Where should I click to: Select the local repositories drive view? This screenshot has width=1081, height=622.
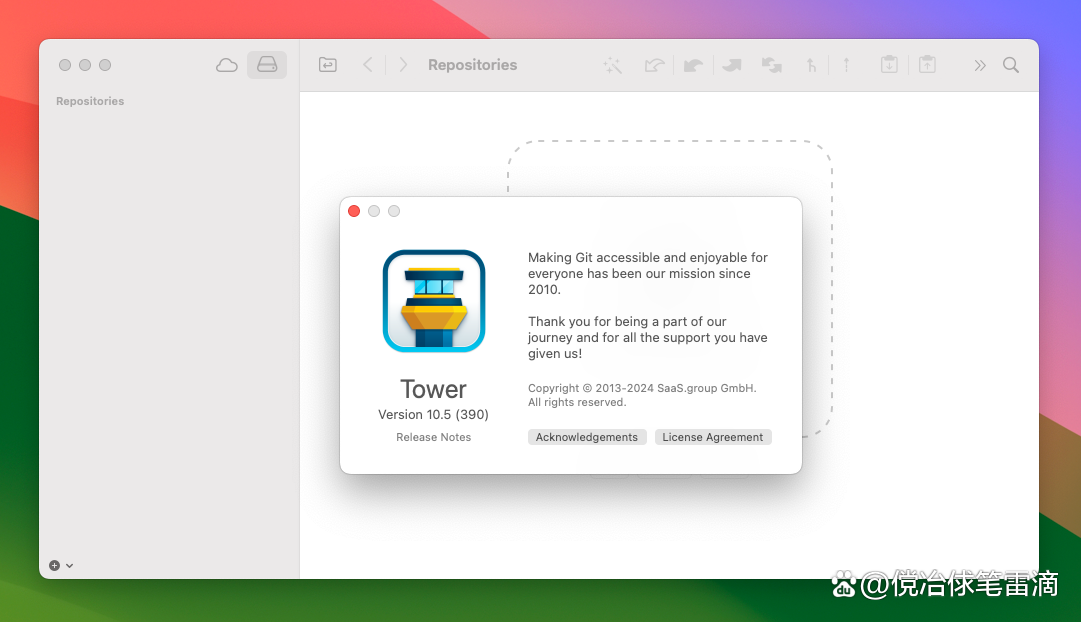pos(267,65)
